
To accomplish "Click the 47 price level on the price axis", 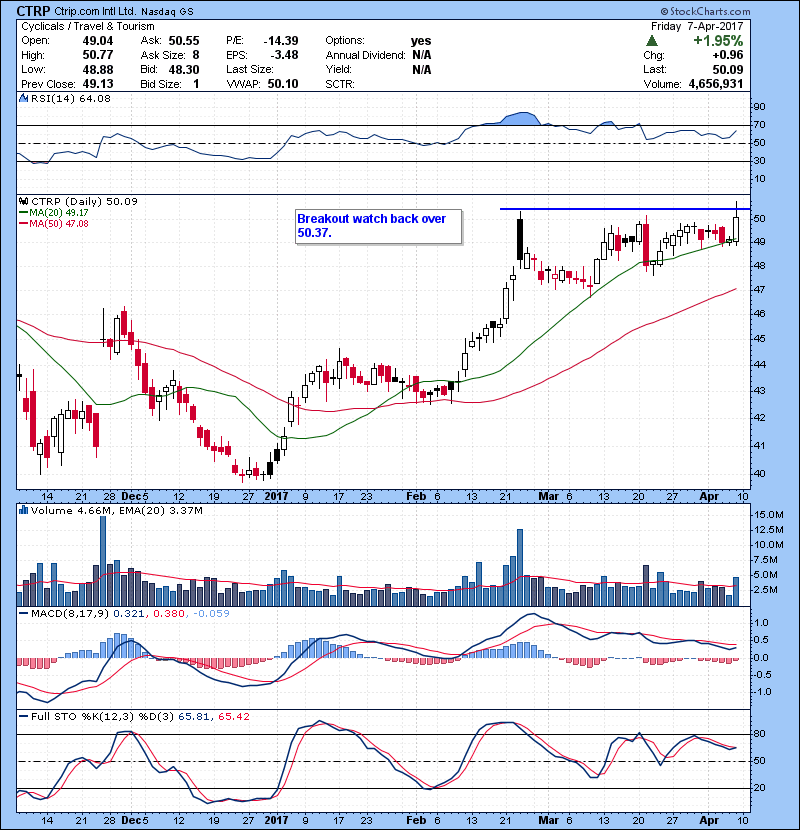I will tap(759, 290).
